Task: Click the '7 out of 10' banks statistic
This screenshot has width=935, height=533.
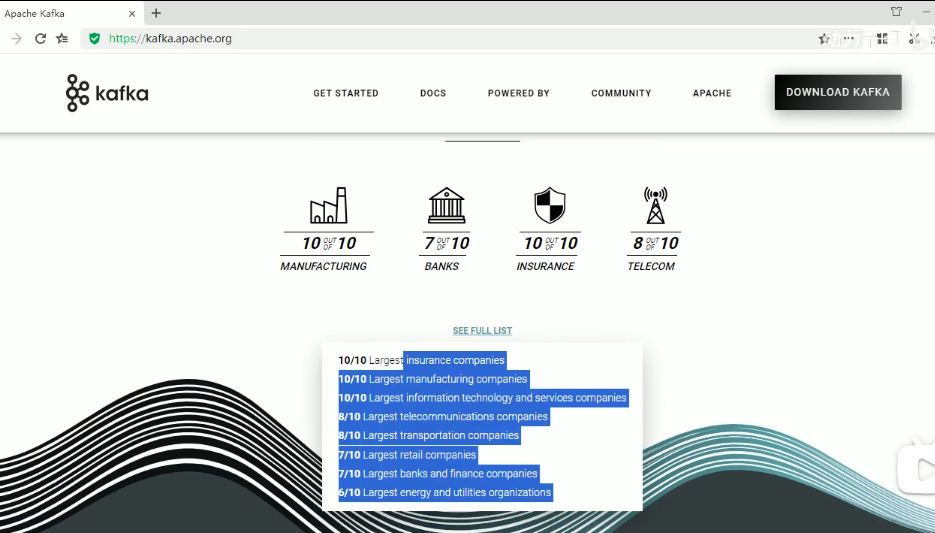Action: click(x=447, y=243)
